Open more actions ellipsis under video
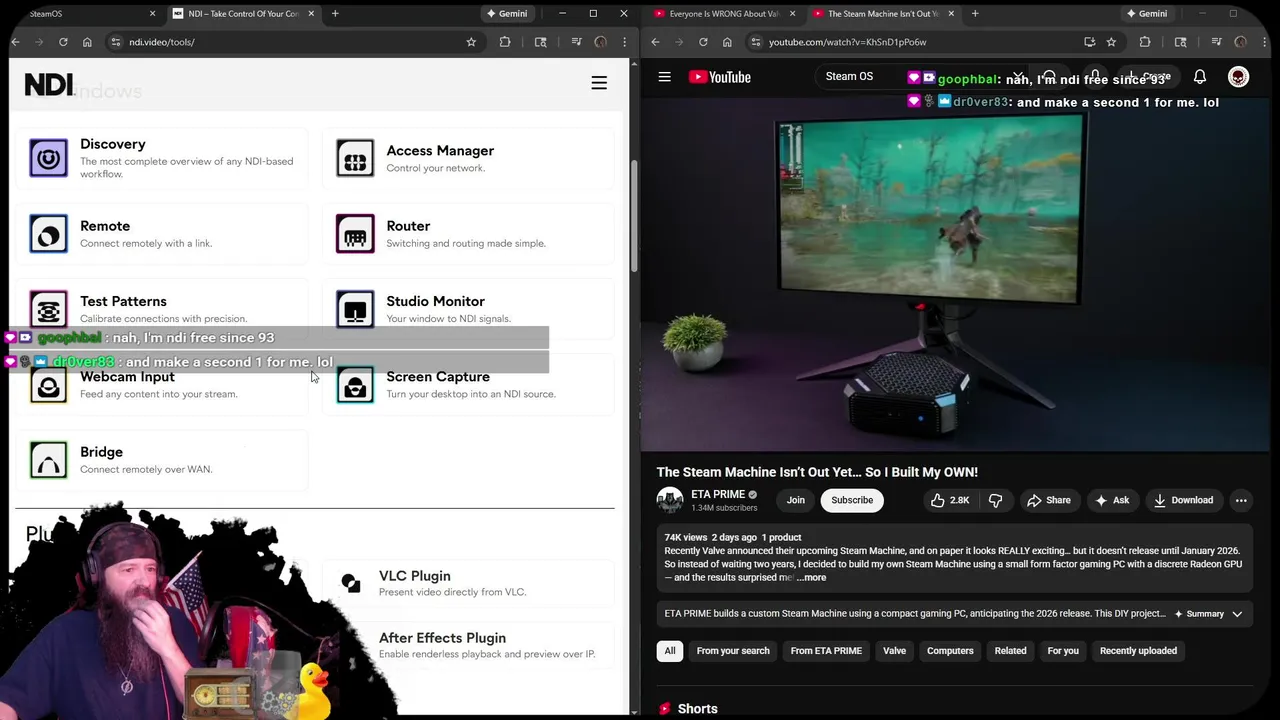Screen dimensions: 1280x720 point(1241,500)
